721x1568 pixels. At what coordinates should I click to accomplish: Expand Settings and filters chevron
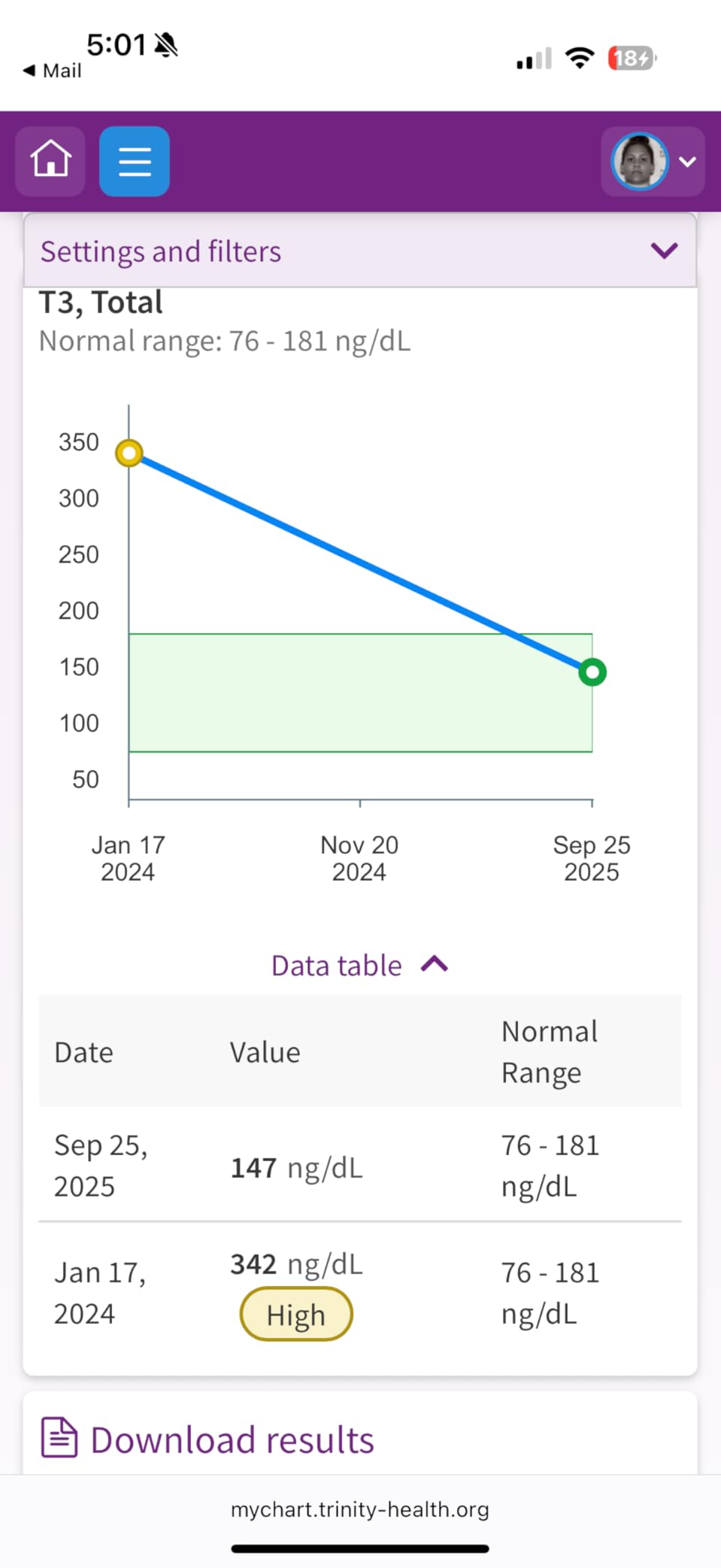664,250
